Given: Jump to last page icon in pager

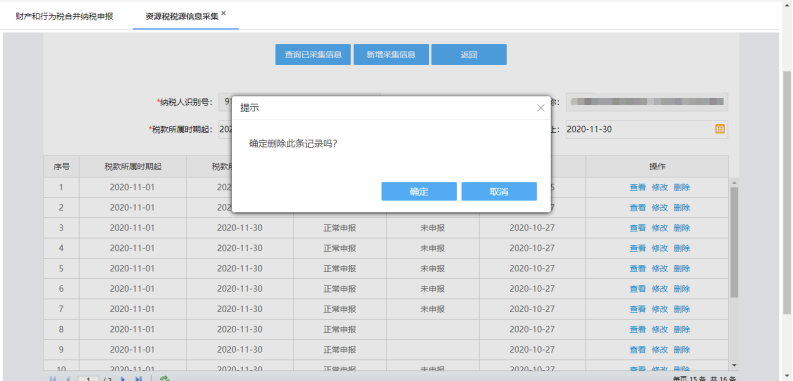Looking at the screenshot, I should coord(138,378).
